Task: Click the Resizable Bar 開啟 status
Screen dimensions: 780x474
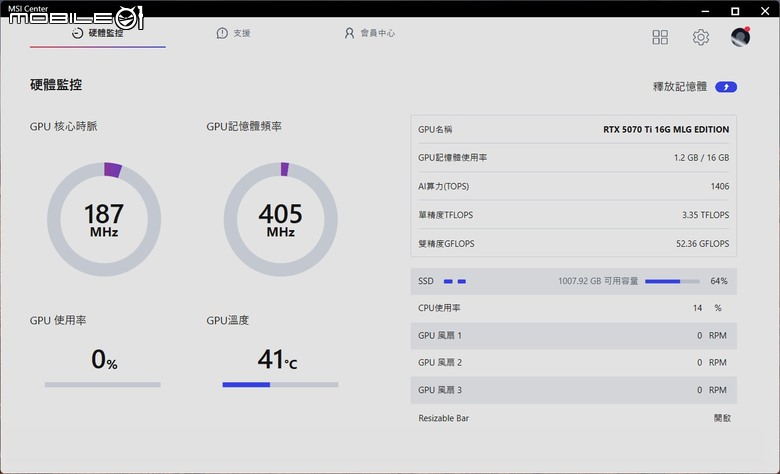Action: click(x=722, y=418)
